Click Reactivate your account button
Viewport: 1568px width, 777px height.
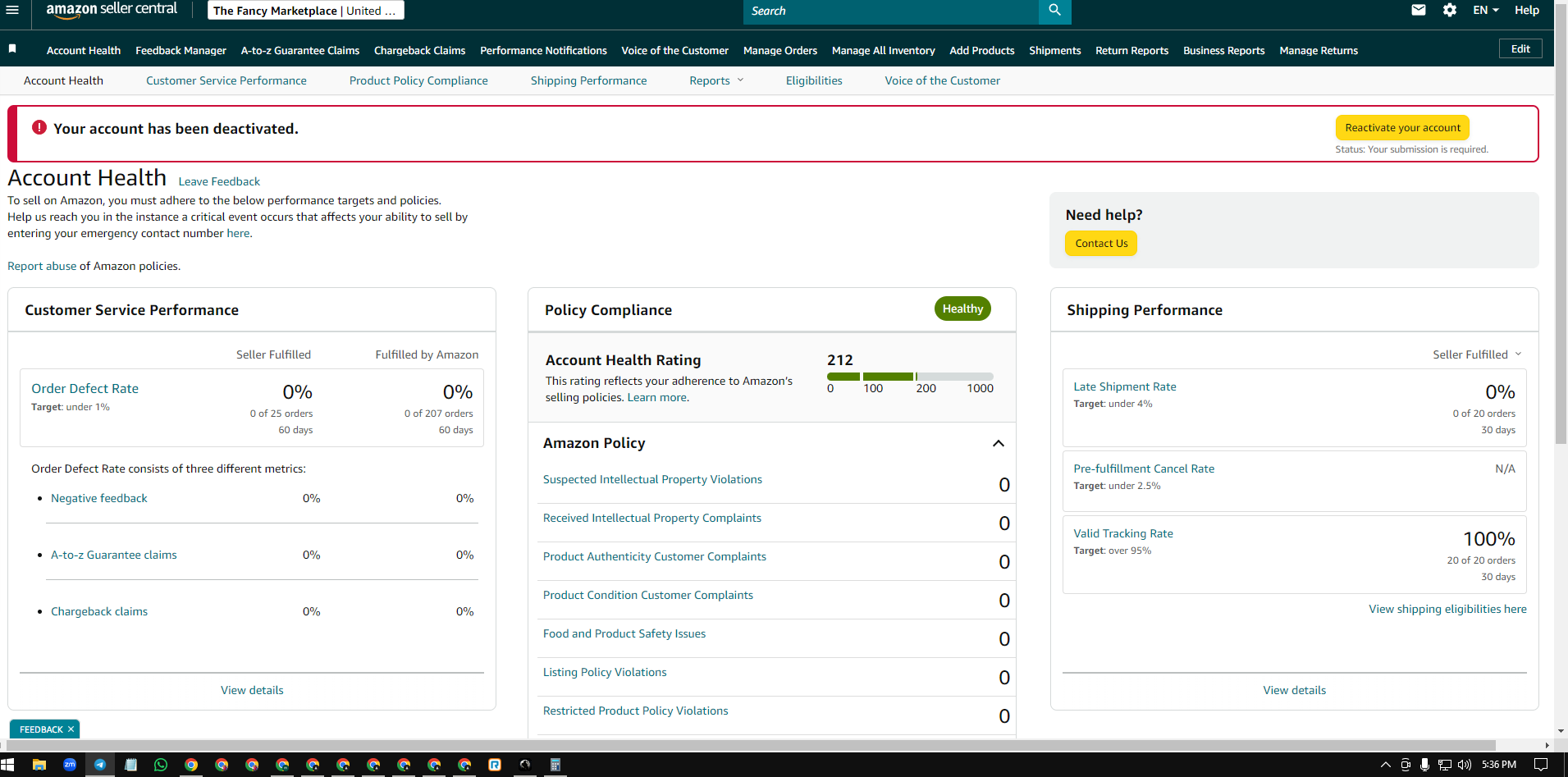(x=1402, y=127)
